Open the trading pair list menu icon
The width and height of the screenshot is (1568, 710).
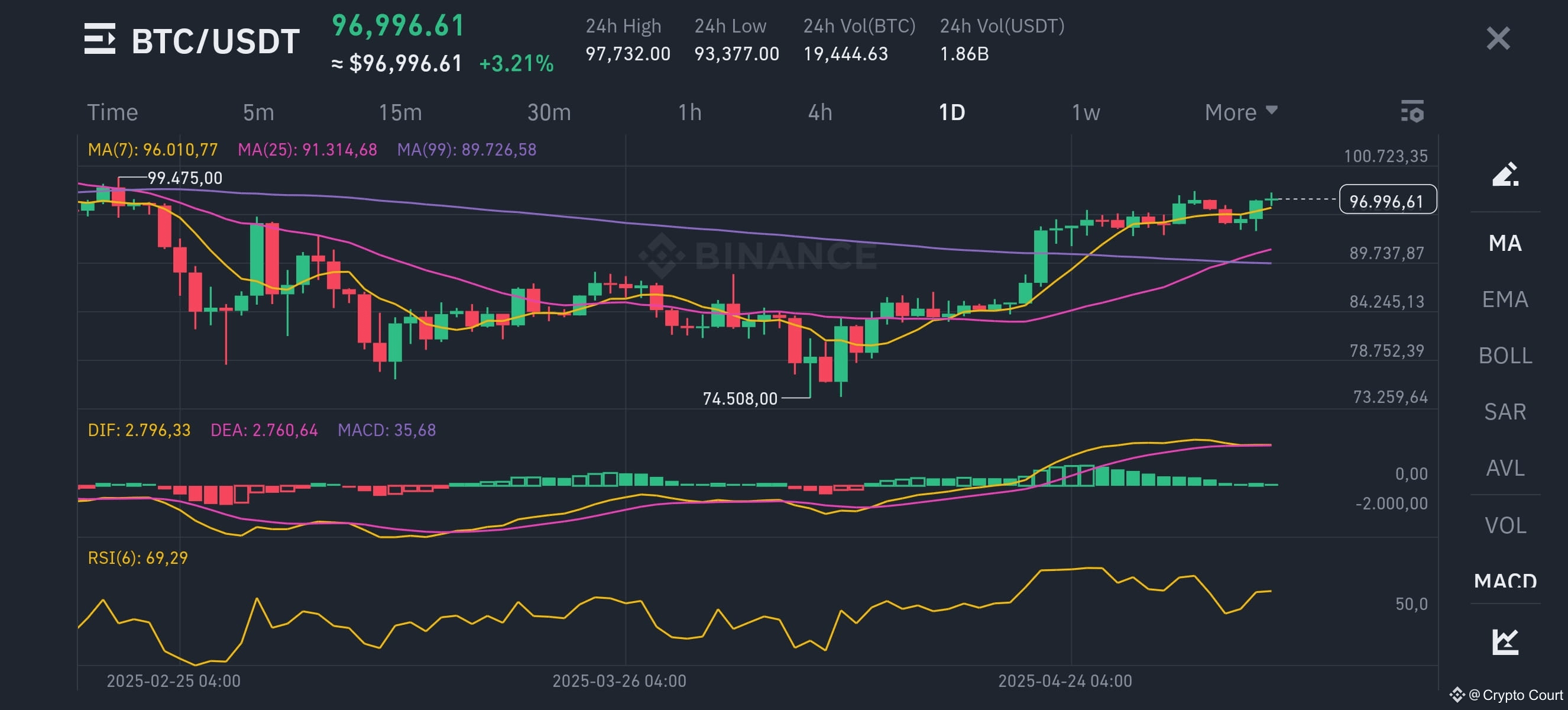click(100, 39)
